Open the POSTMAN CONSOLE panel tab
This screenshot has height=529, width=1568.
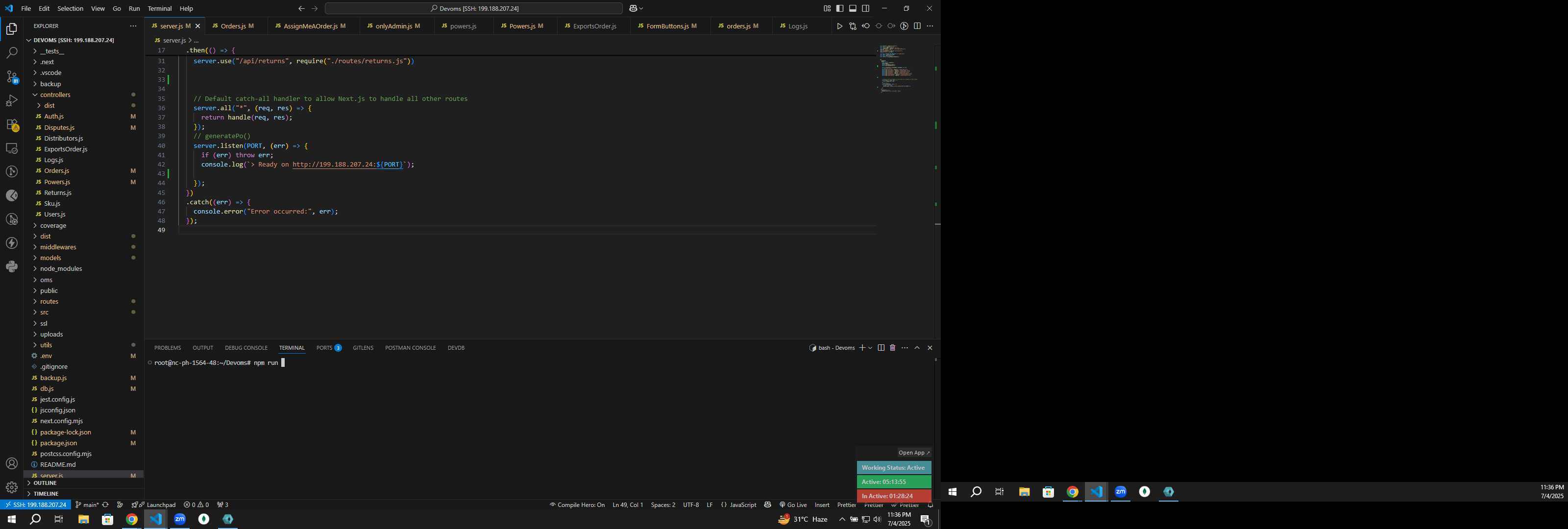[410, 348]
